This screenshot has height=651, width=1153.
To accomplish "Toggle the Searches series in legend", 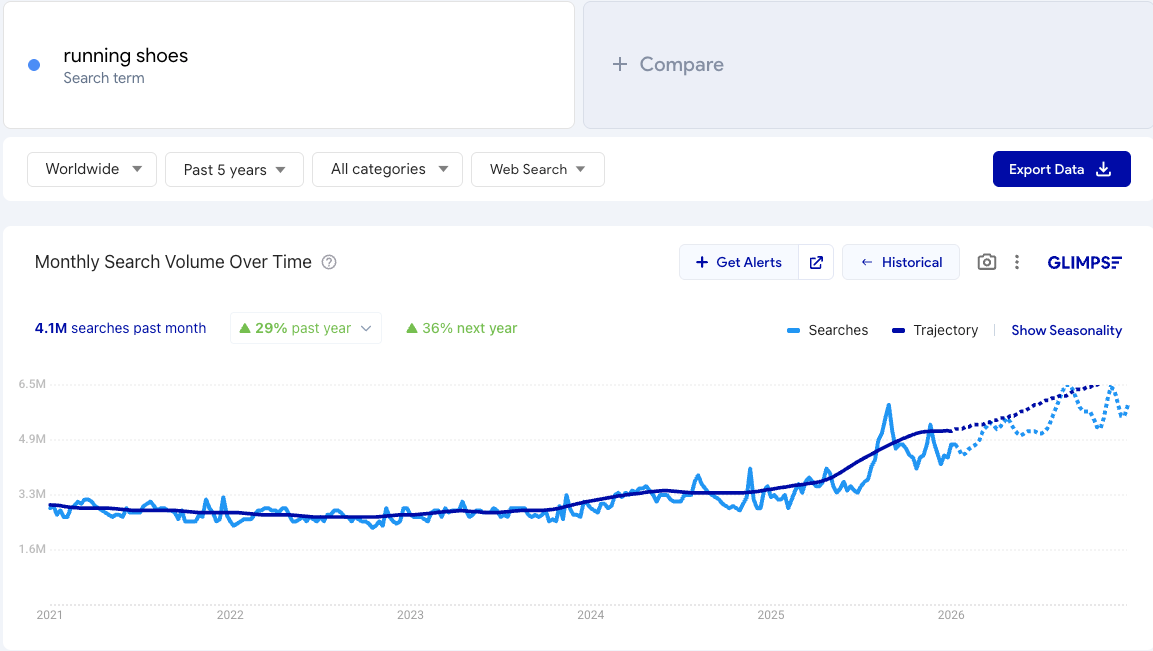I will [828, 330].
